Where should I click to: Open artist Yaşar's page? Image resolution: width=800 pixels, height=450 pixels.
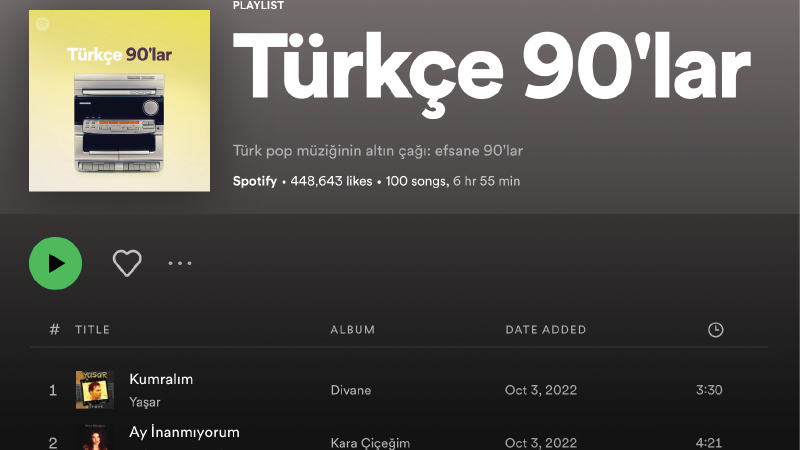[x=145, y=402]
